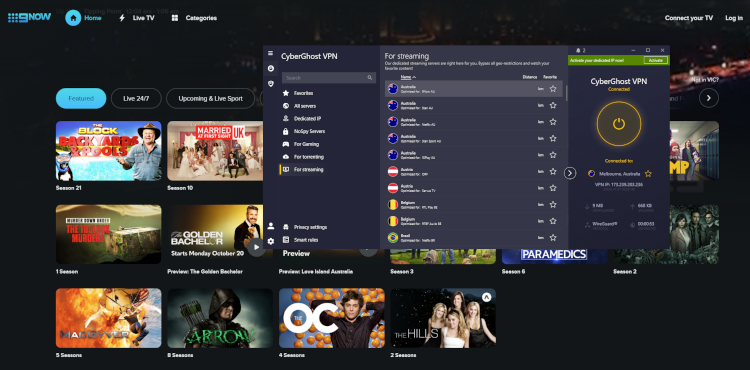Favorite the Australia Stan AU server

click(x=553, y=105)
